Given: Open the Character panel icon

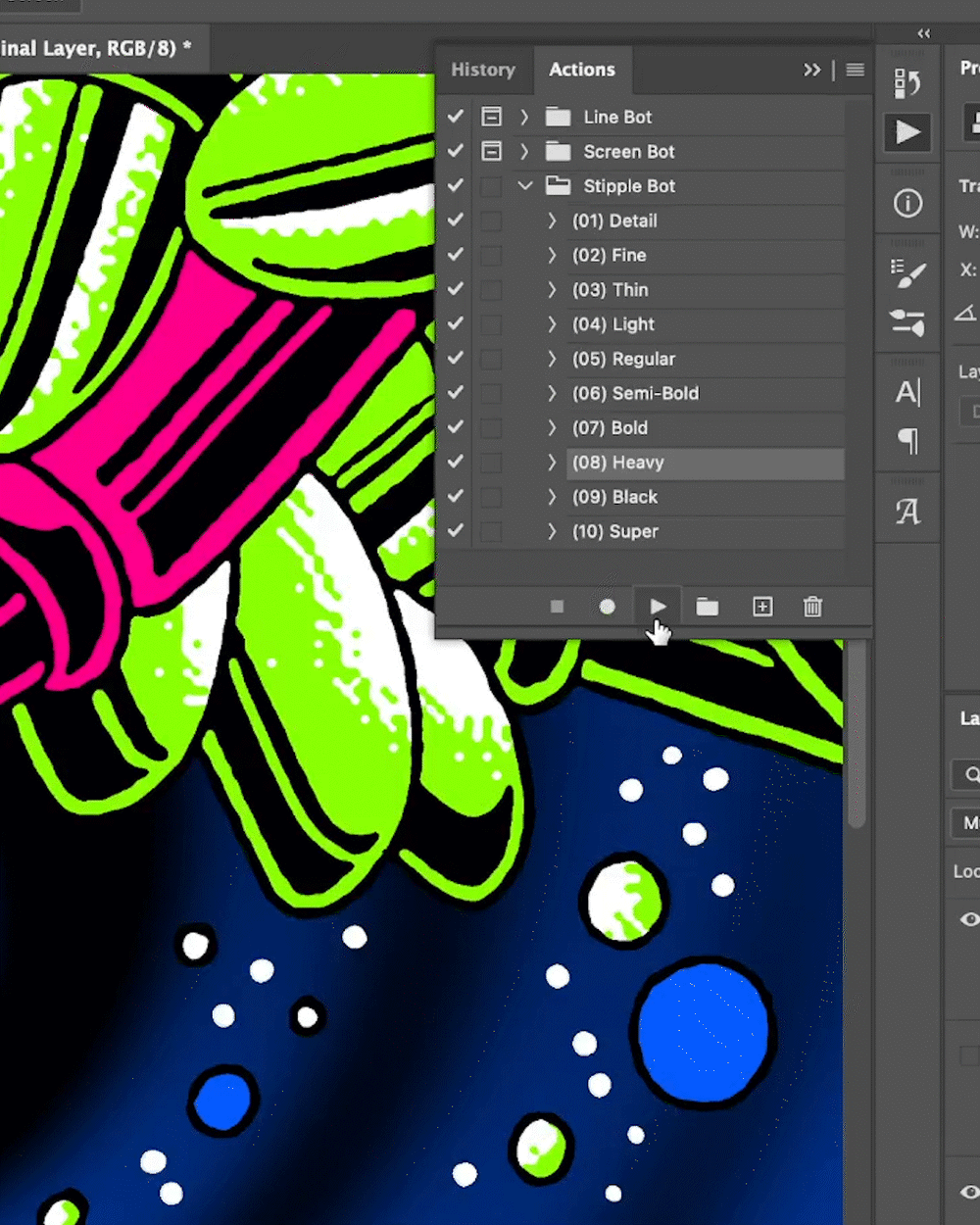Looking at the screenshot, I should coord(907,392).
